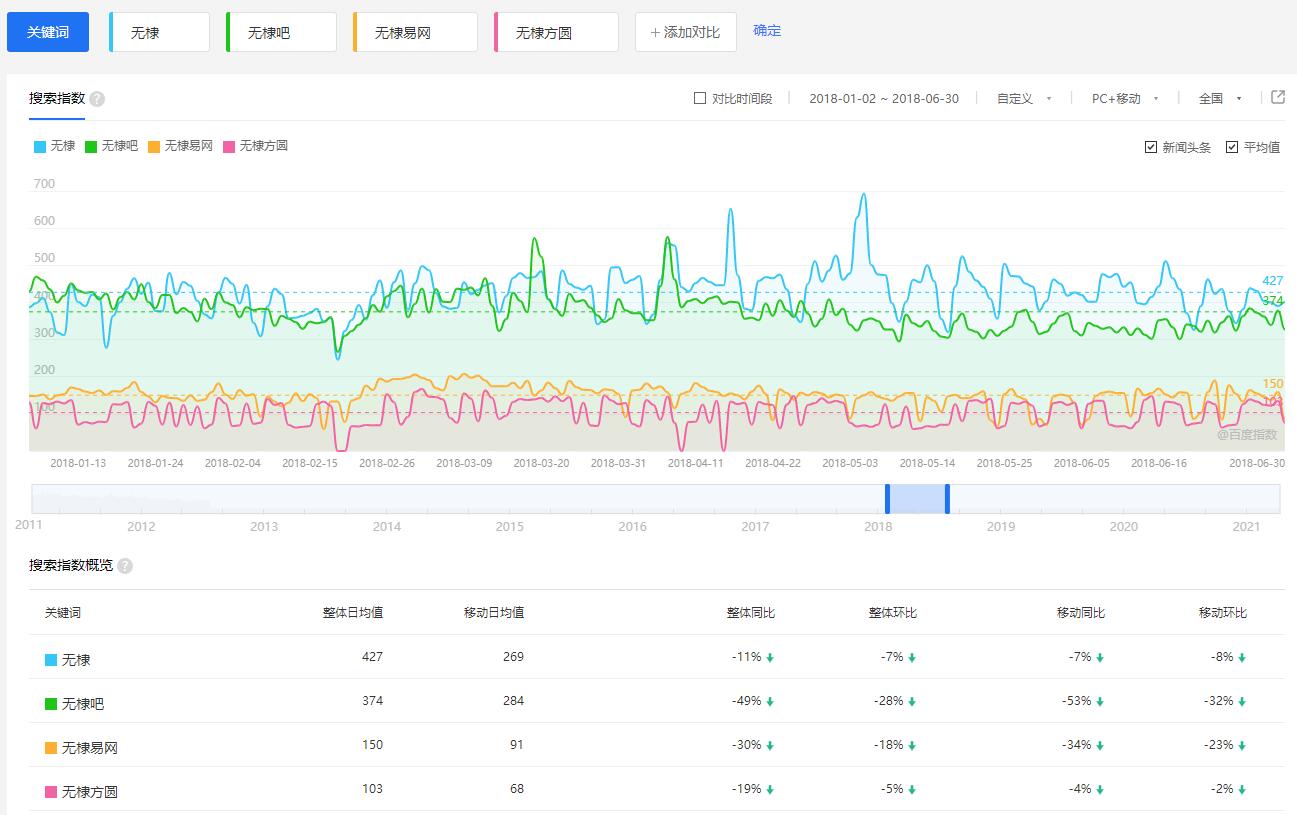Screen dimensions: 1297x815
Task: Click 添加对比 to add a keyword
Action: click(685, 32)
